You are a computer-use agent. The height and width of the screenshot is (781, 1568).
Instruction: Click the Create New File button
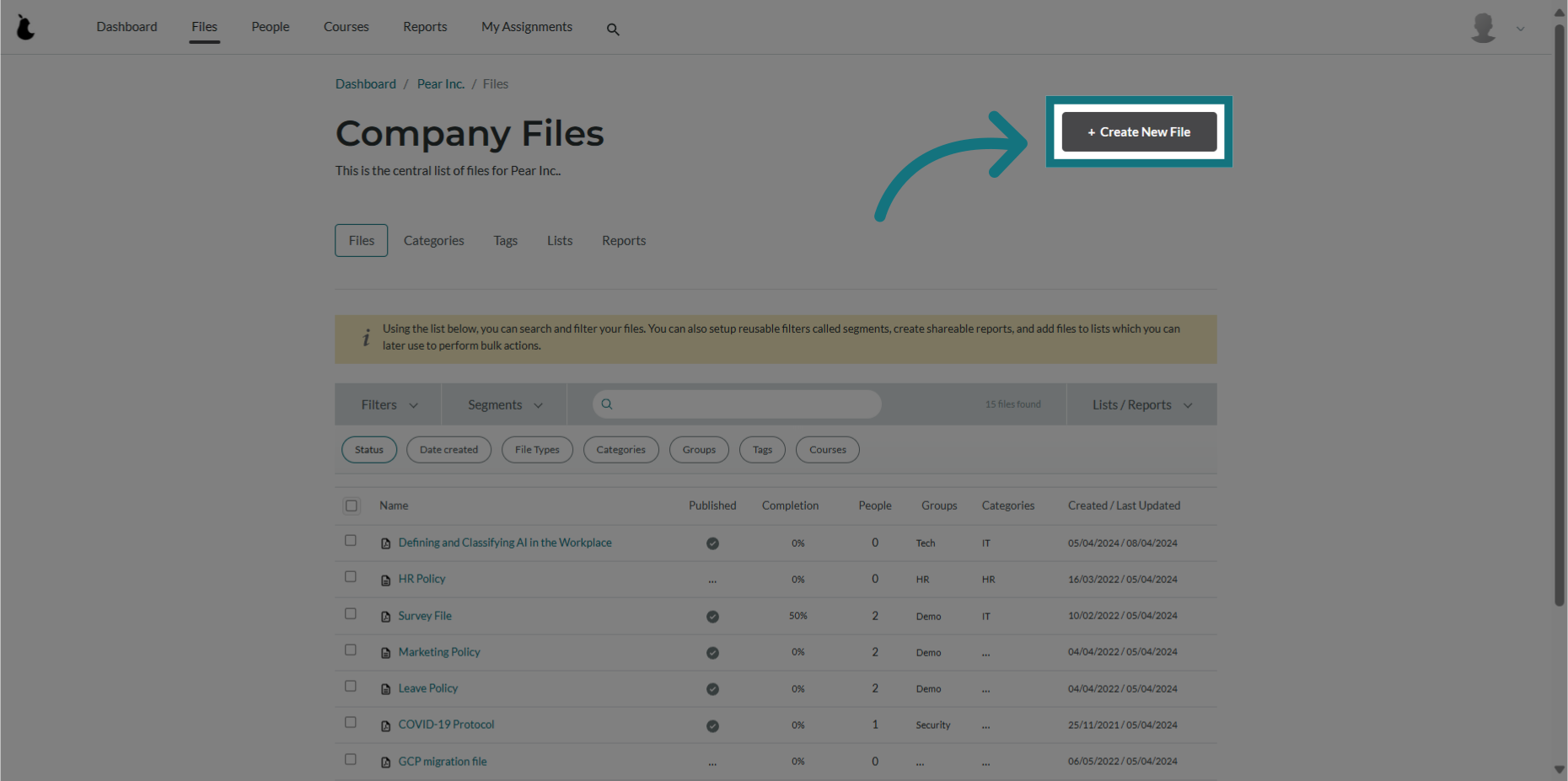[x=1139, y=132]
